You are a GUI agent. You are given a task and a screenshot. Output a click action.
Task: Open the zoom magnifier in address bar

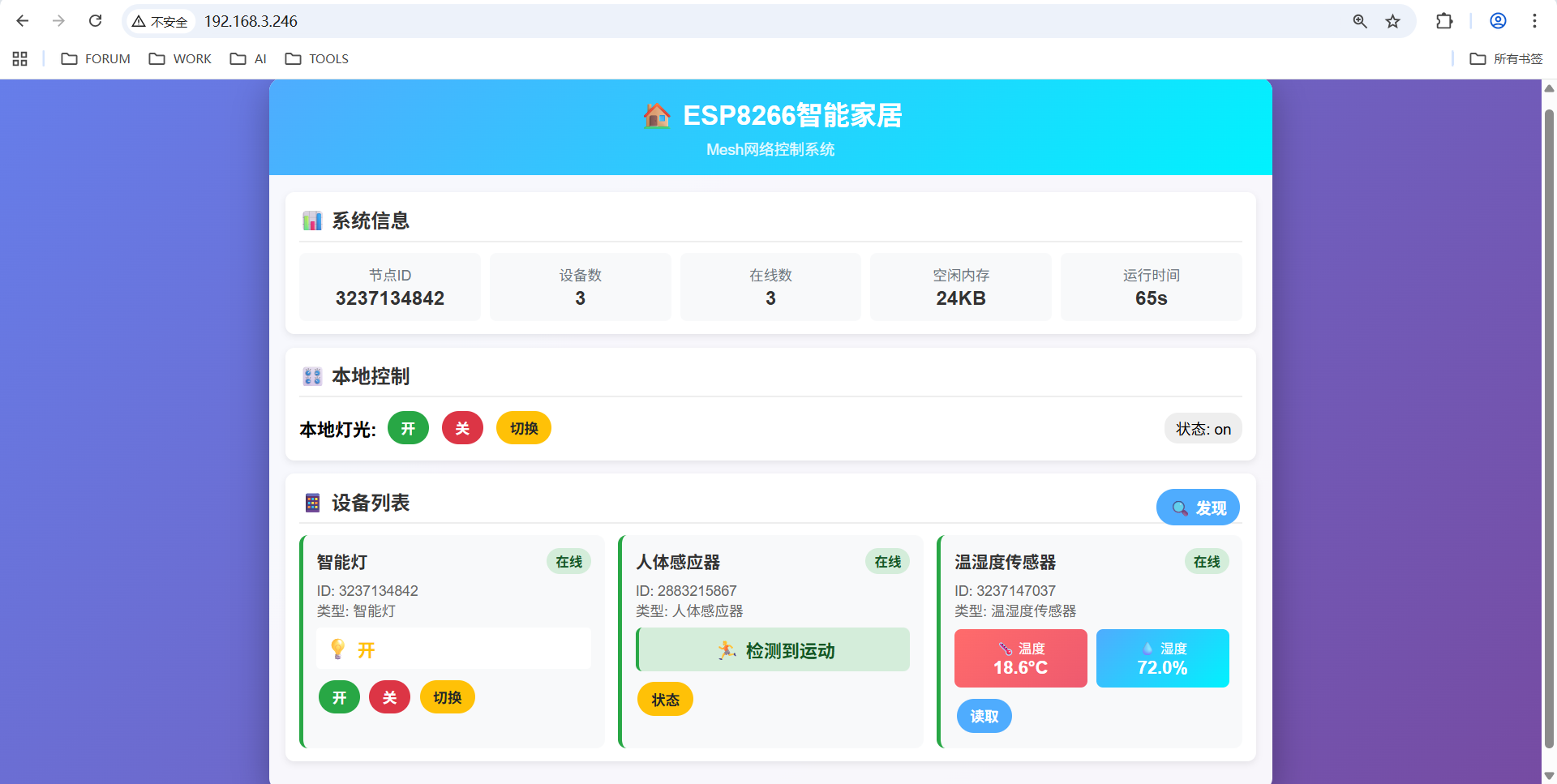point(1360,21)
